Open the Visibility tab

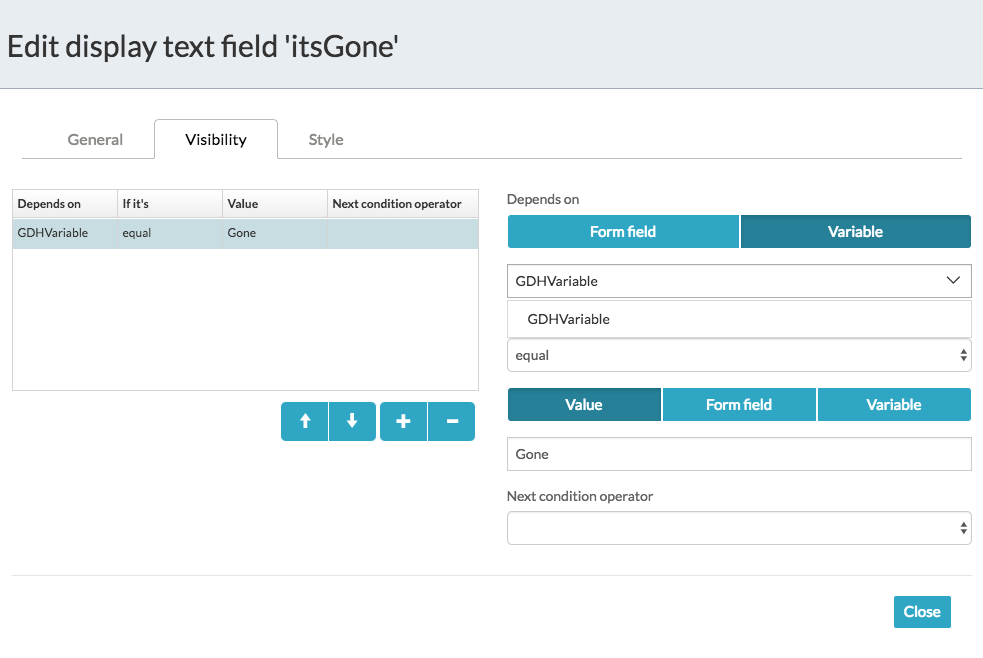(216, 140)
